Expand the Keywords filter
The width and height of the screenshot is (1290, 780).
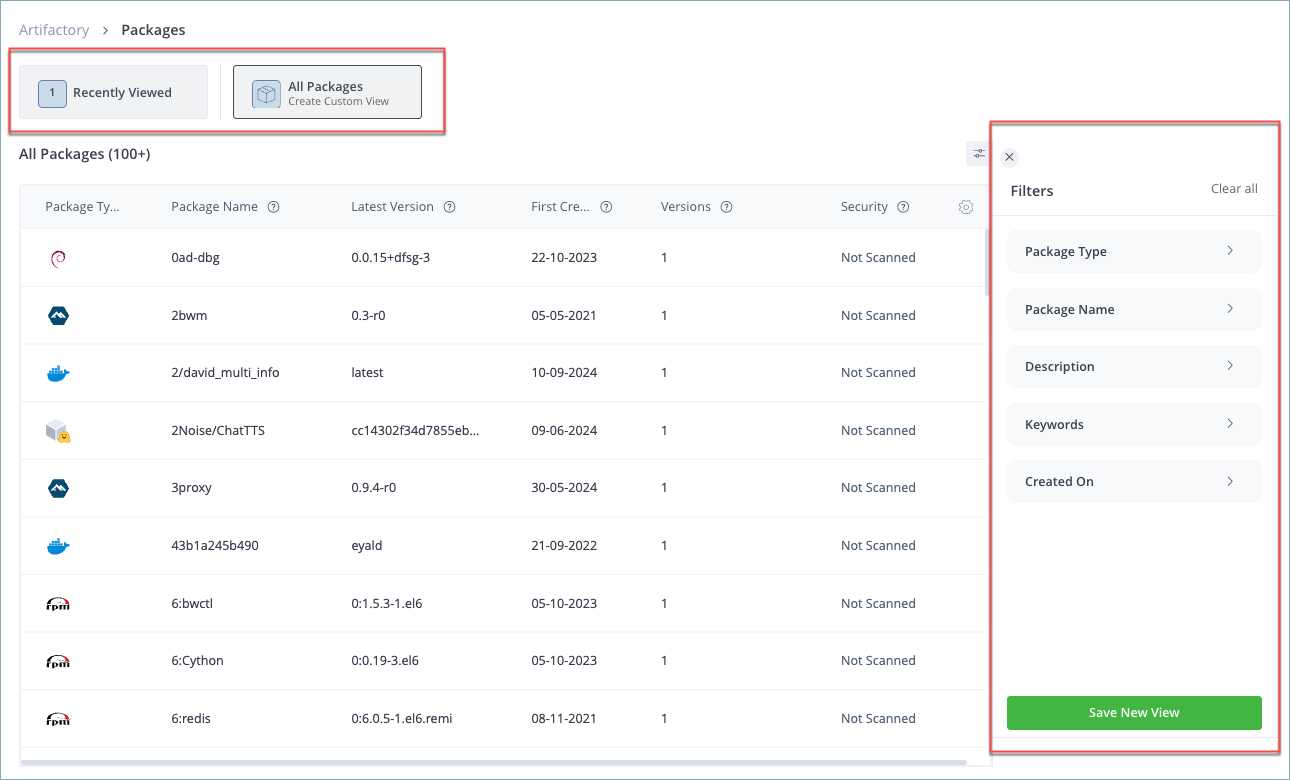pos(1133,424)
